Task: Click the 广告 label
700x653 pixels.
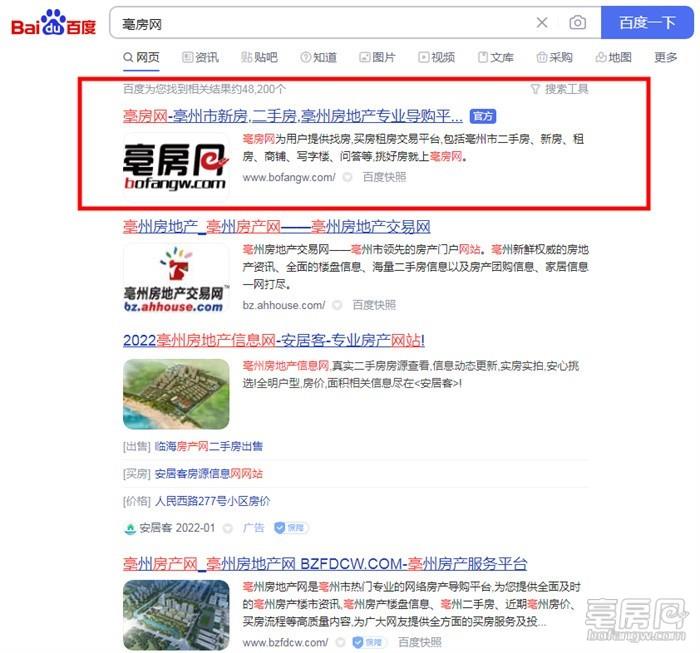Action: [254, 528]
